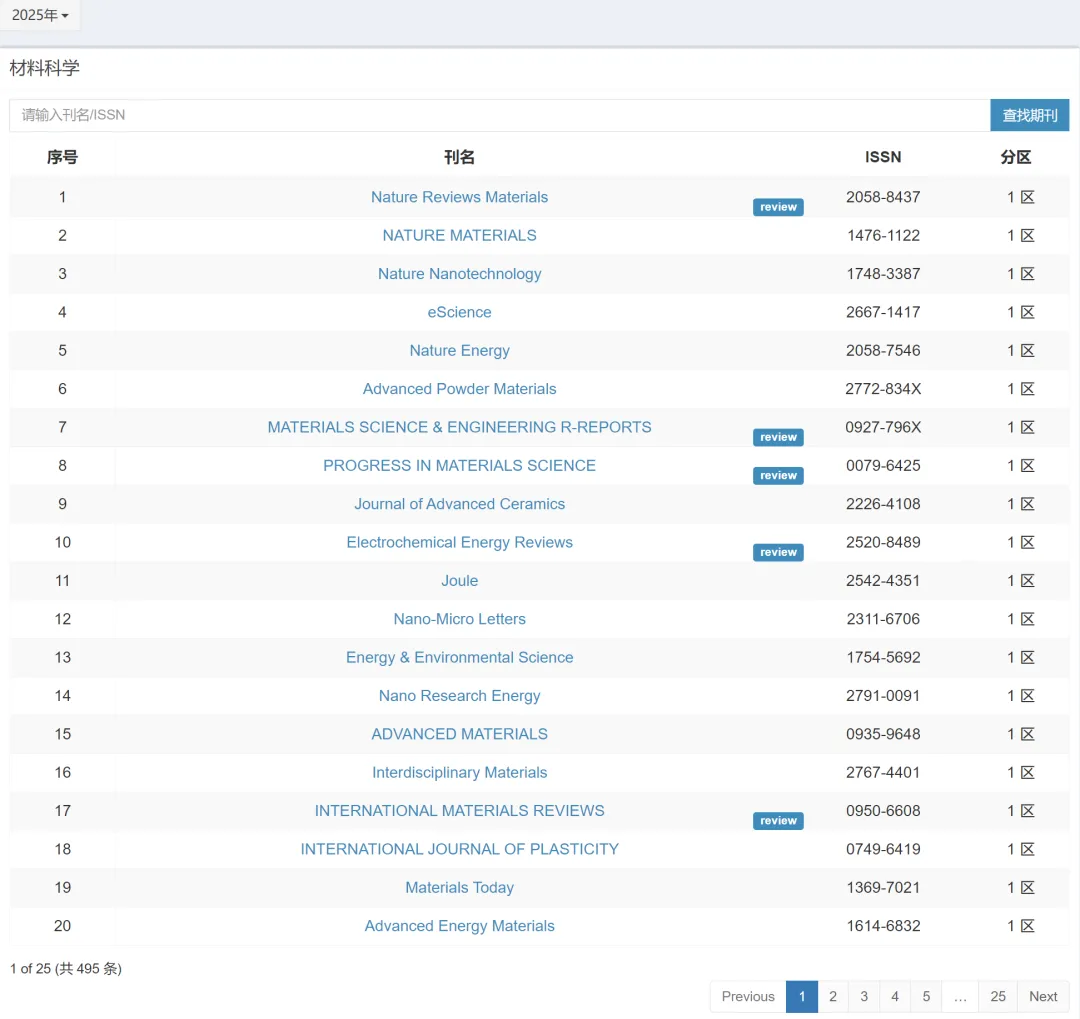Open Advanced Energy Materials journal link
1080x1019 pixels.
click(x=459, y=926)
